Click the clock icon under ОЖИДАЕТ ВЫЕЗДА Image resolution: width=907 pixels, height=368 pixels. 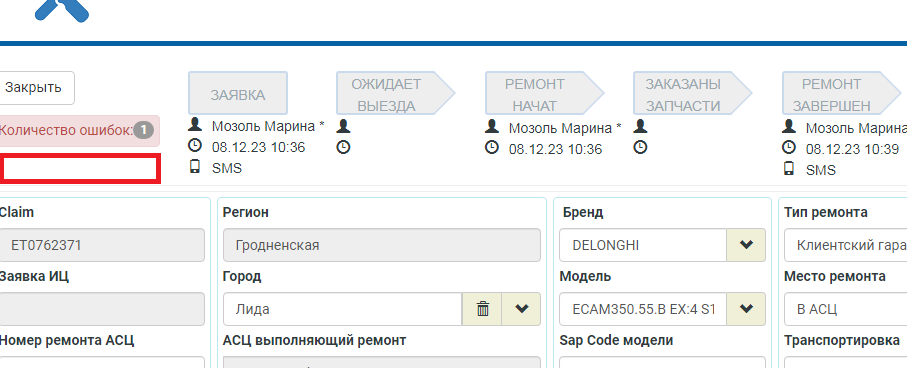tap(344, 147)
